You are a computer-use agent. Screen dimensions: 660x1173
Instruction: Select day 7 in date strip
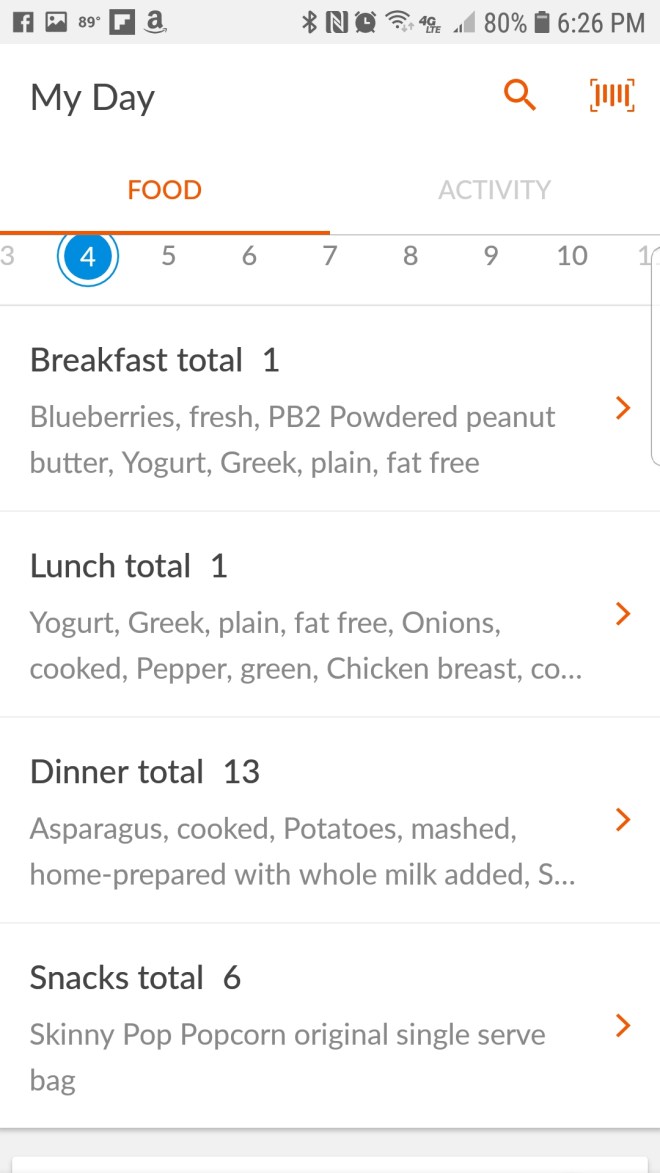pos(329,256)
